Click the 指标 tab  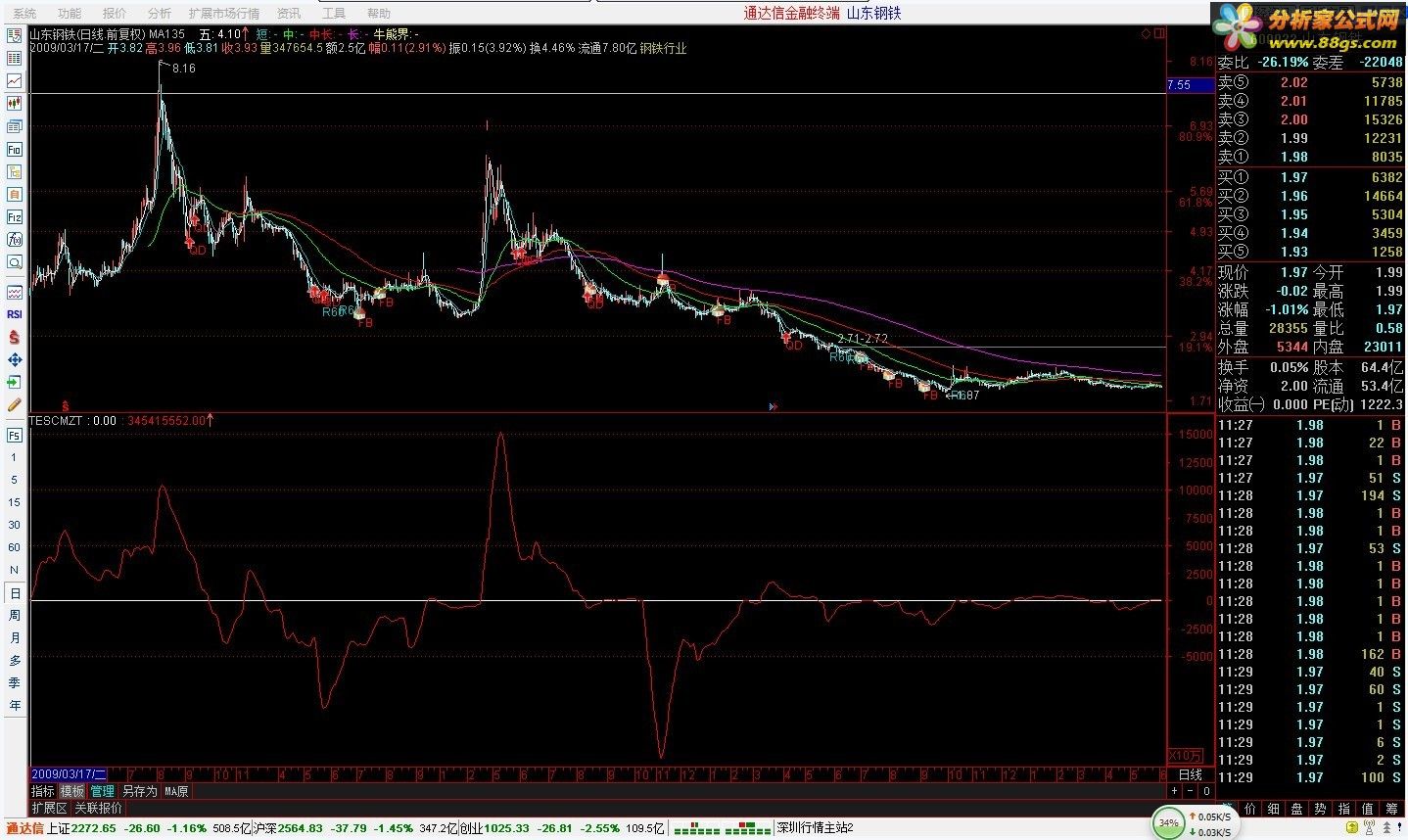(43, 791)
